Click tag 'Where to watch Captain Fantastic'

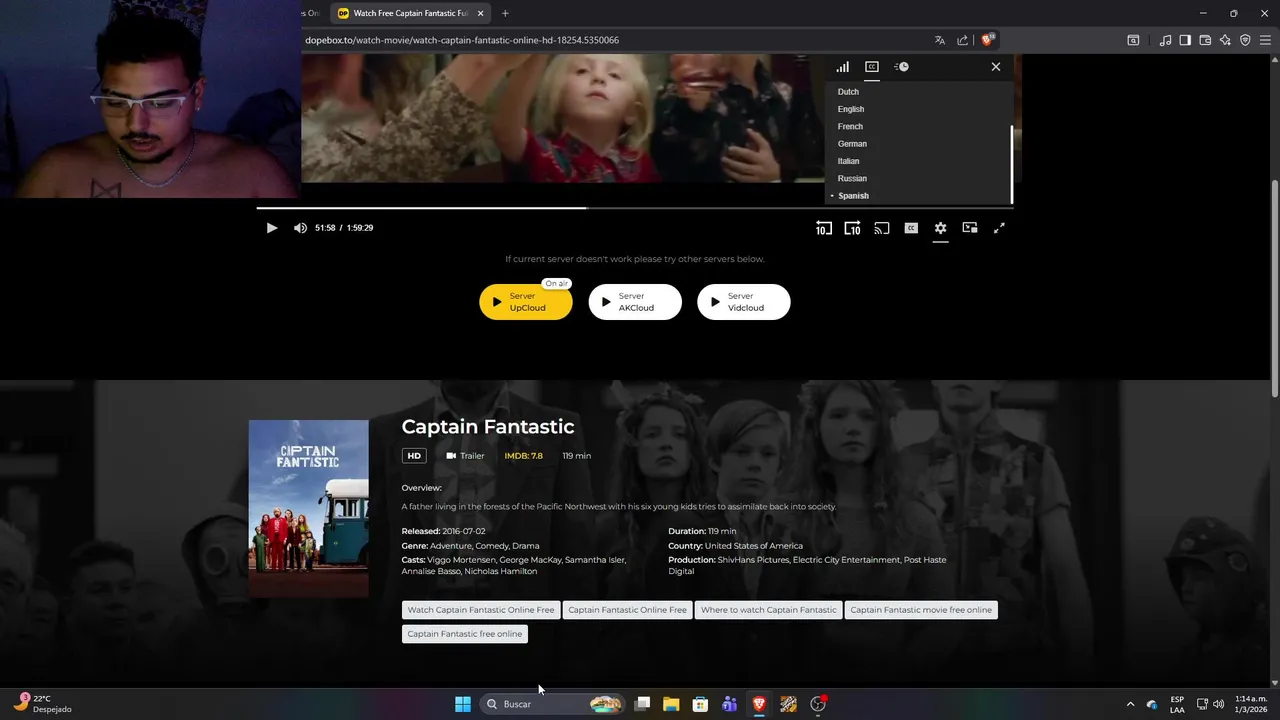[768, 610]
